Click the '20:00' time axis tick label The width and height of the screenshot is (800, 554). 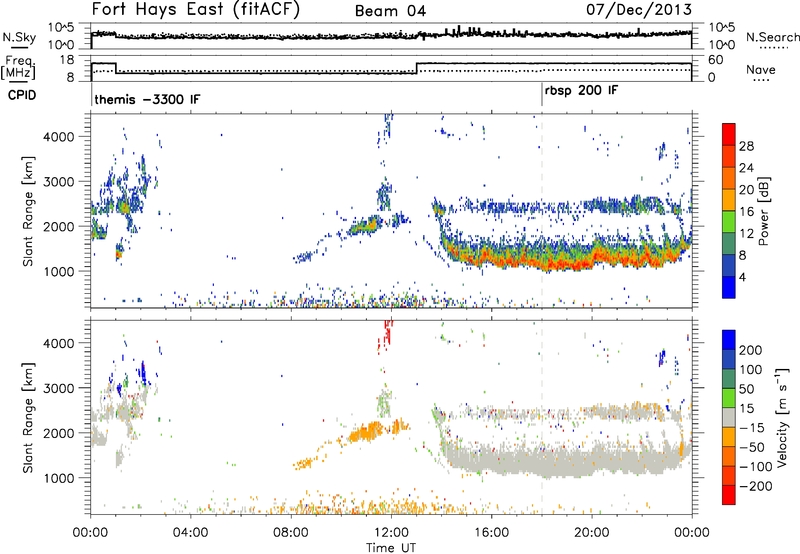[x=591, y=533]
